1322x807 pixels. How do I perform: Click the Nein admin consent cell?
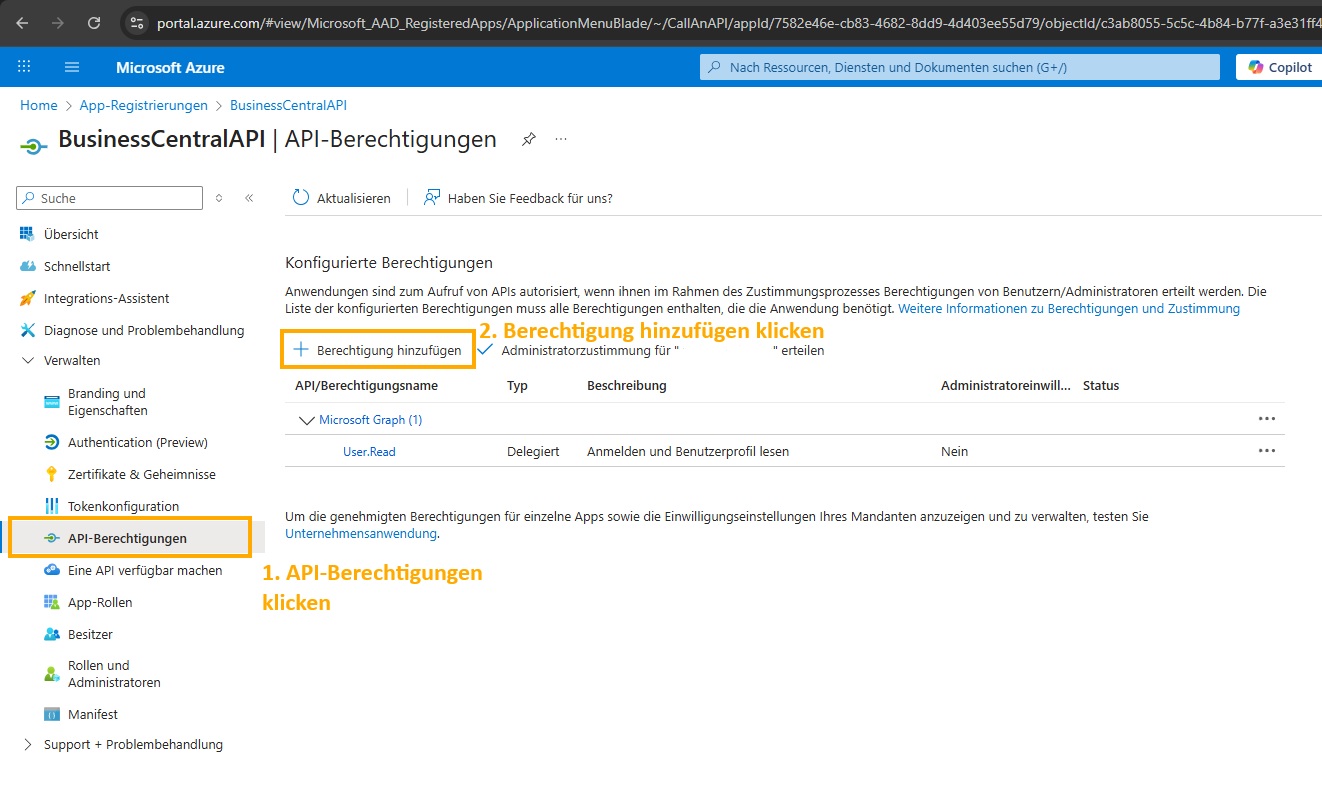tap(954, 451)
